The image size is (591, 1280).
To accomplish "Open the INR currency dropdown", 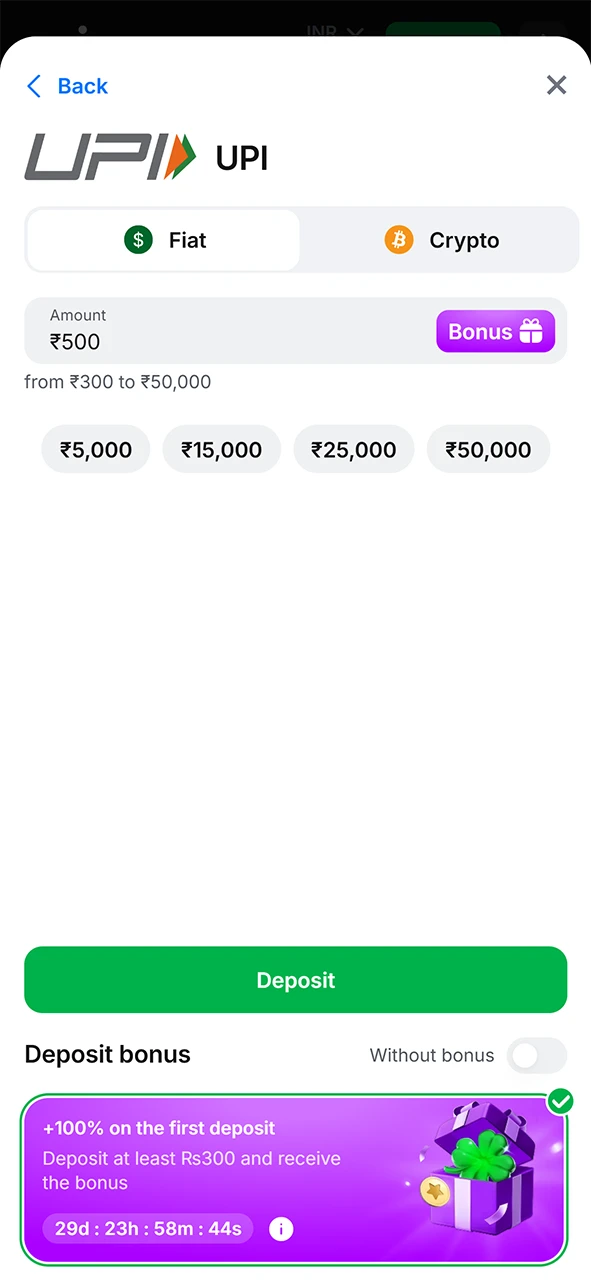I will tap(333, 30).
